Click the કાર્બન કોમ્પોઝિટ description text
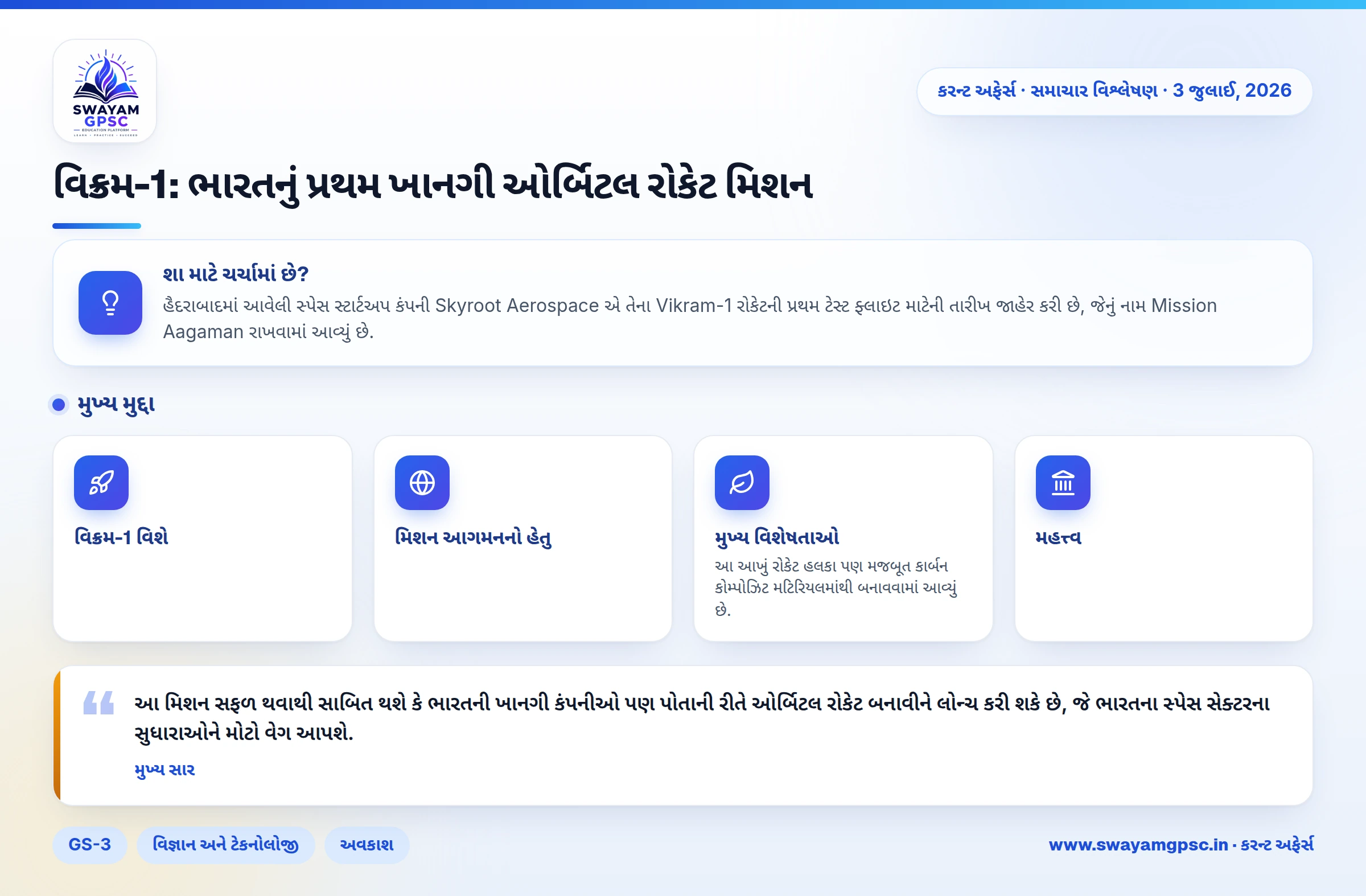Viewport: 1366px width, 896px height. click(x=836, y=588)
